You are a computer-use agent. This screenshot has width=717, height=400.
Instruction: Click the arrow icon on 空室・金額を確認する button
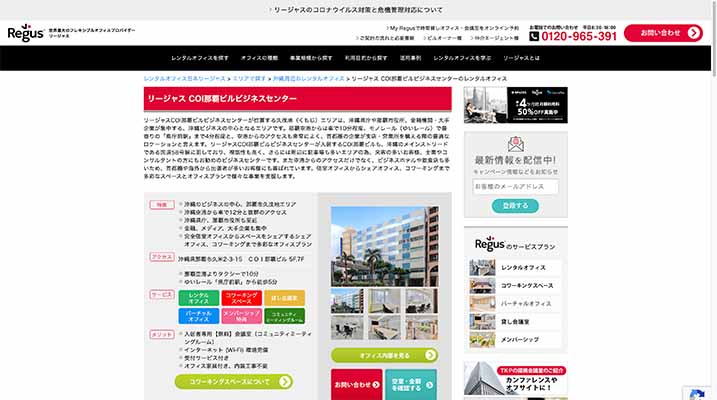[429, 385]
